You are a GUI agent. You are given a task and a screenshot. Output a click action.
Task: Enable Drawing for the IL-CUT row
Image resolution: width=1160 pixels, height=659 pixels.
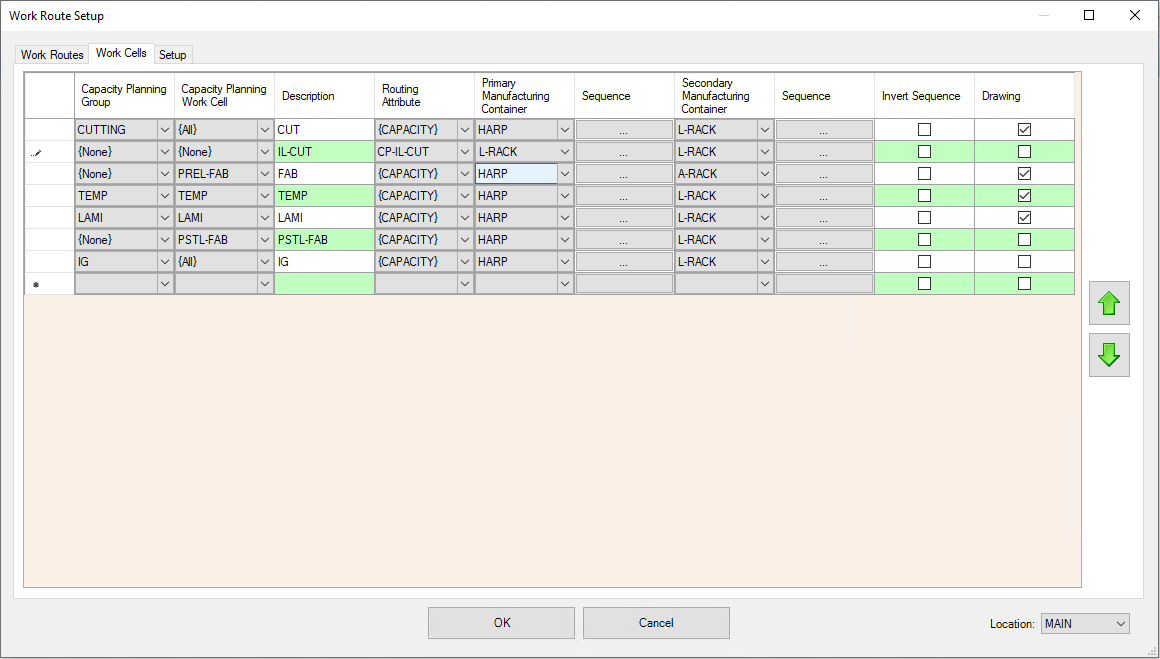1024,151
